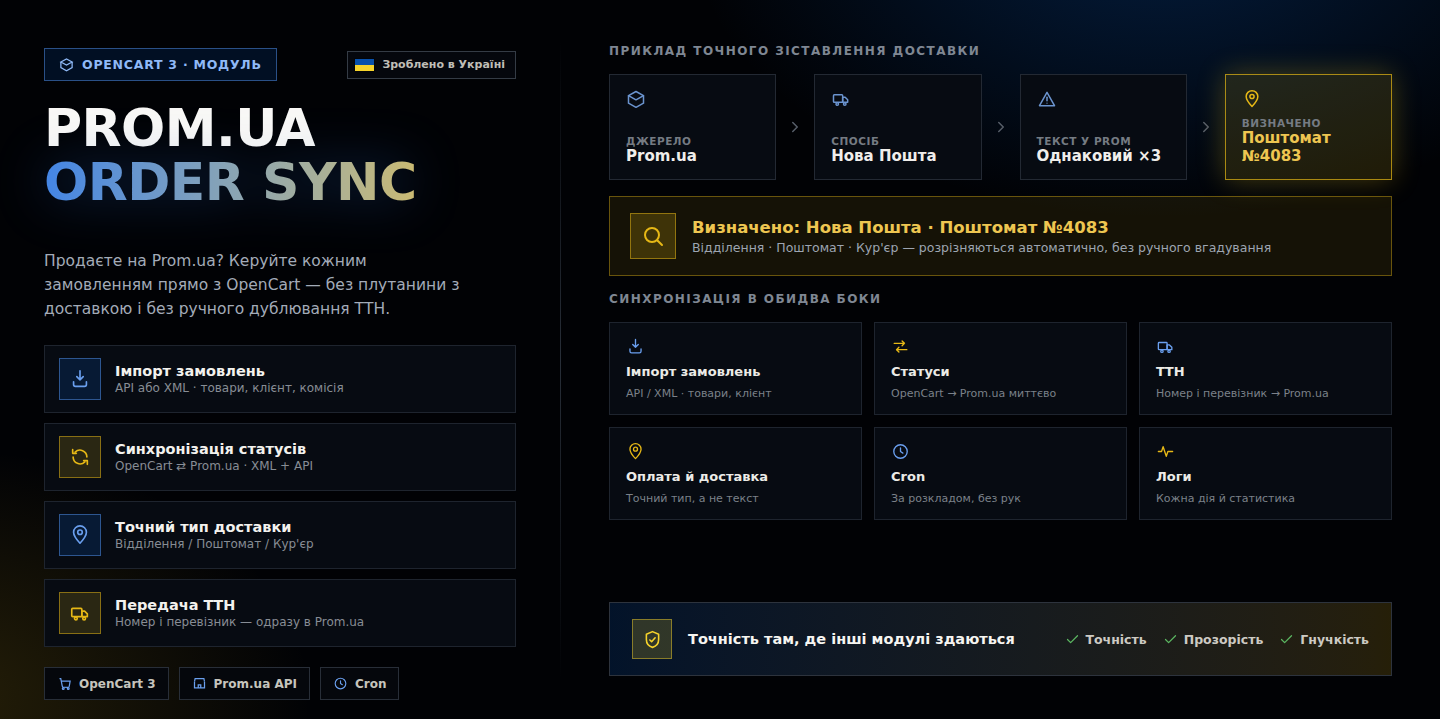Click package icon in Джерело card
The height and width of the screenshot is (719, 1440).
pos(635,99)
